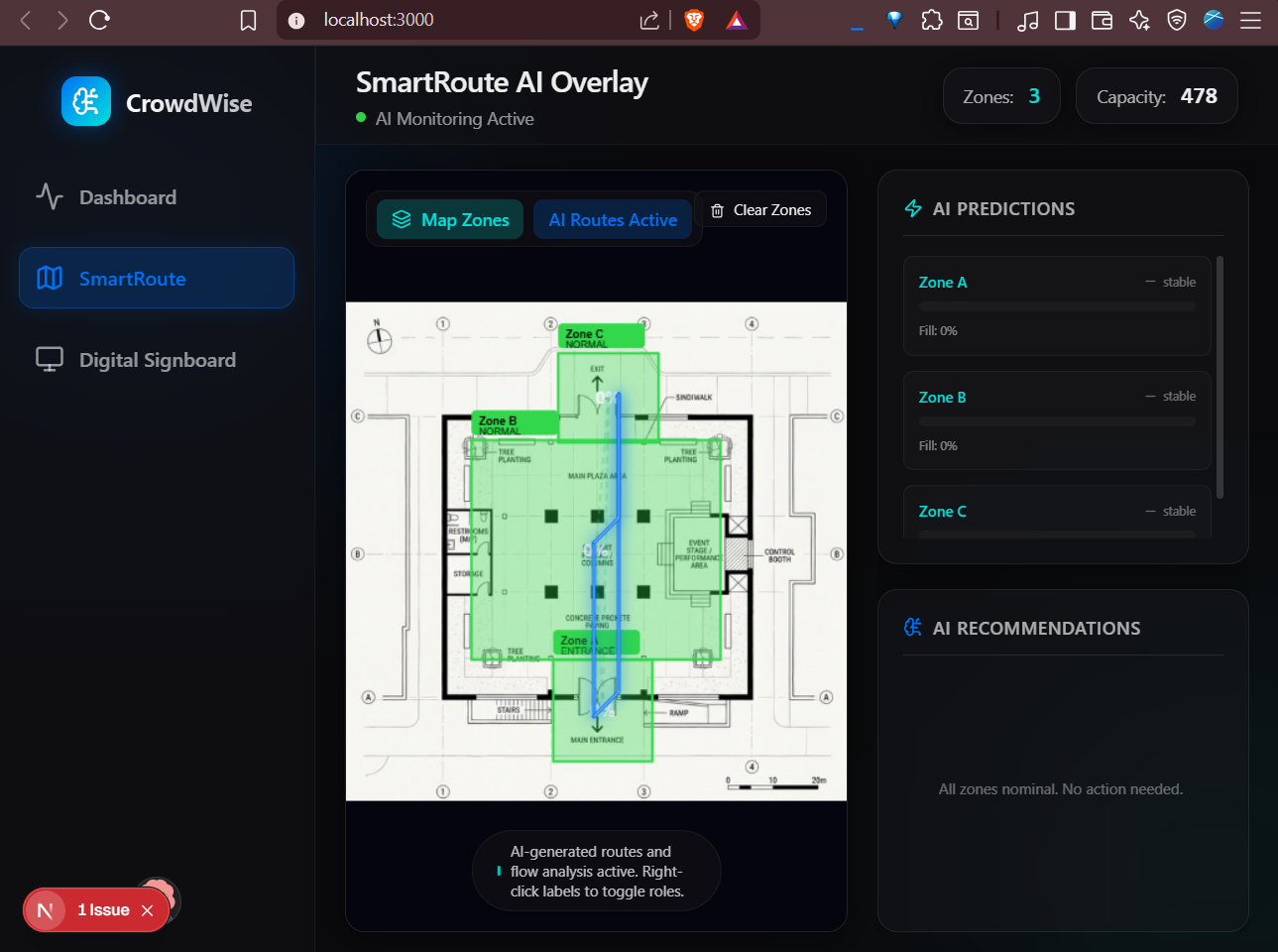
Task: Click the all zones nominal message
Action: [1061, 789]
